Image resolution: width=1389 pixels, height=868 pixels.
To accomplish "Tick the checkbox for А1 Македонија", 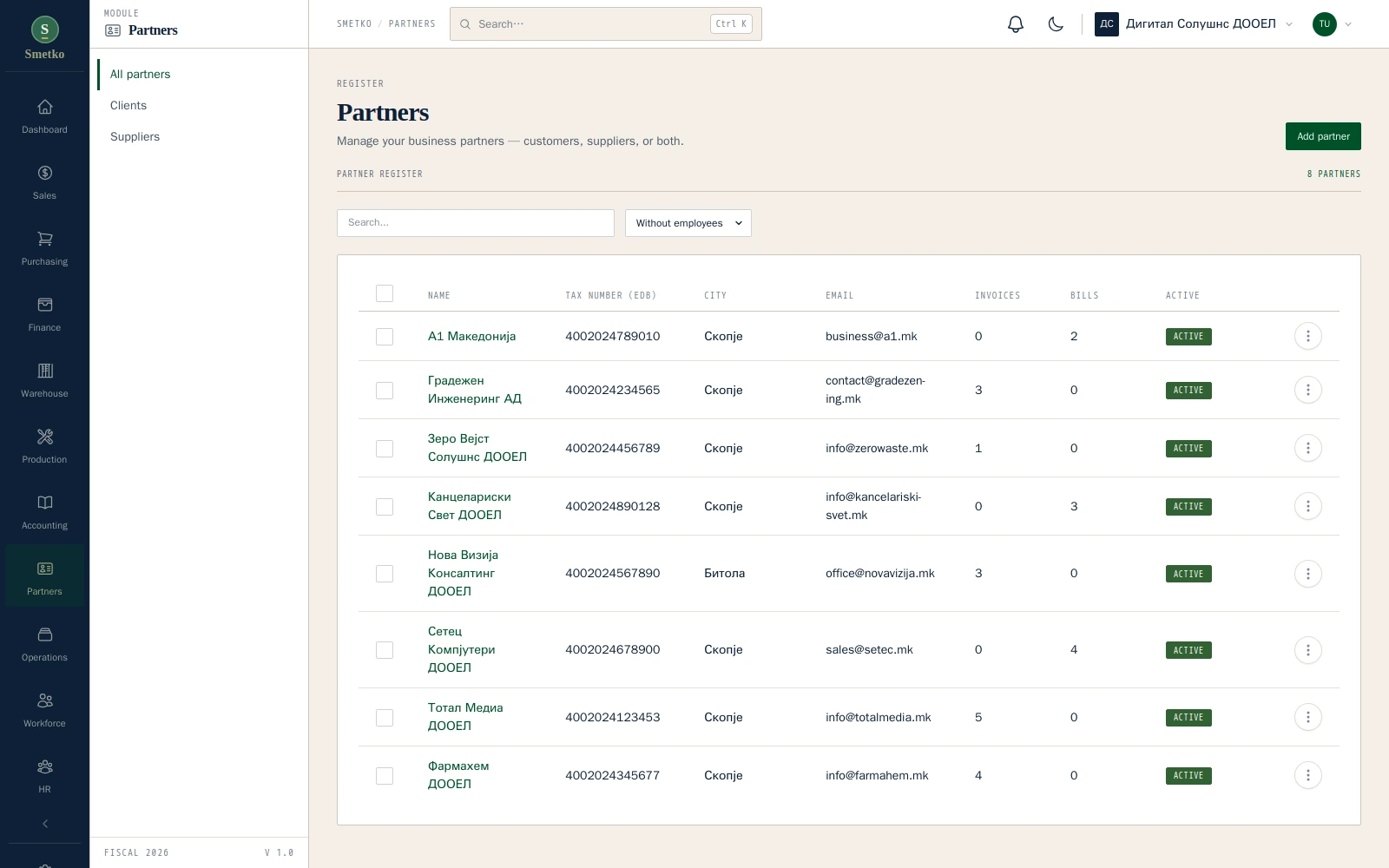I will pos(385,337).
